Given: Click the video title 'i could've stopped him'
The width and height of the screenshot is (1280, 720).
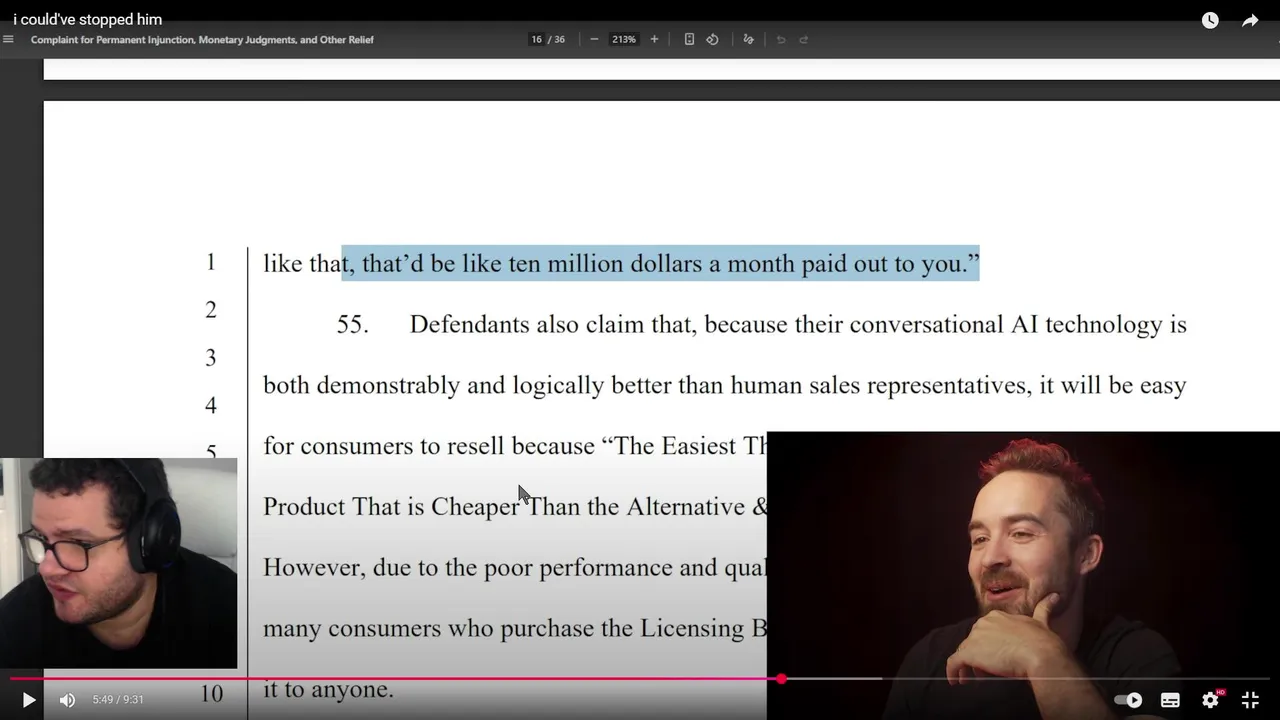Looking at the screenshot, I should pos(87,19).
